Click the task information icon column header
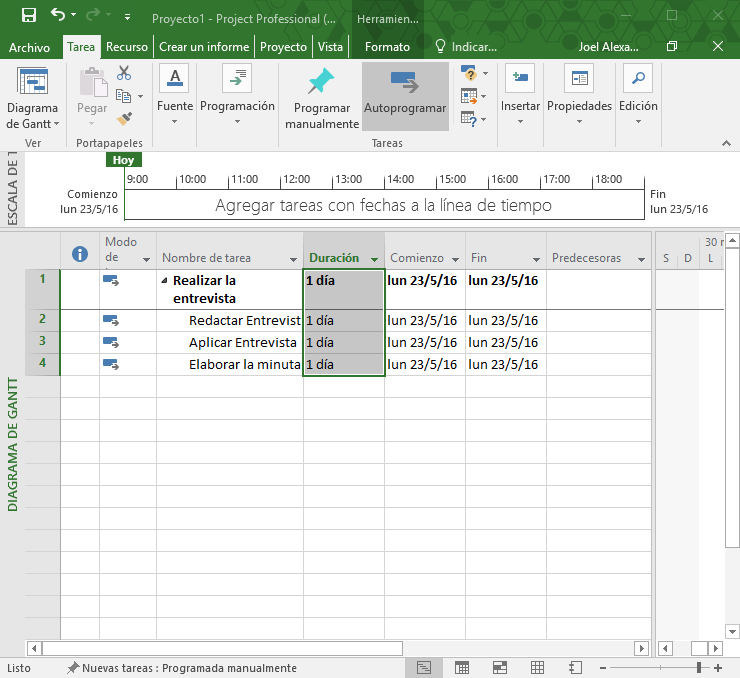Viewport: 740px width, 678px height. coord(81,255)
